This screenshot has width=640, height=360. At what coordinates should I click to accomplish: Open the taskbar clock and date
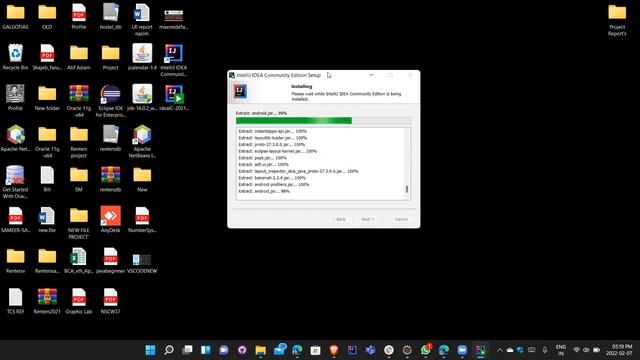pyautogui.click(x=620, y=350)
